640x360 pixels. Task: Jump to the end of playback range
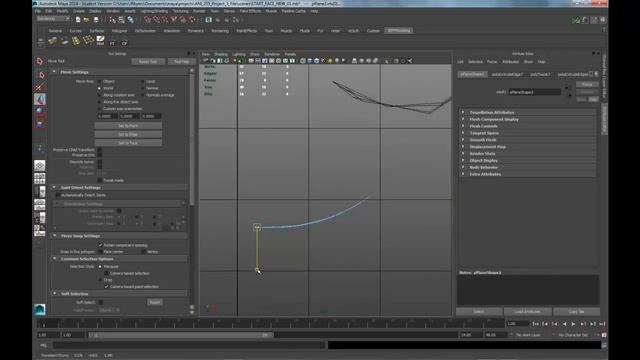coord(602,324)
